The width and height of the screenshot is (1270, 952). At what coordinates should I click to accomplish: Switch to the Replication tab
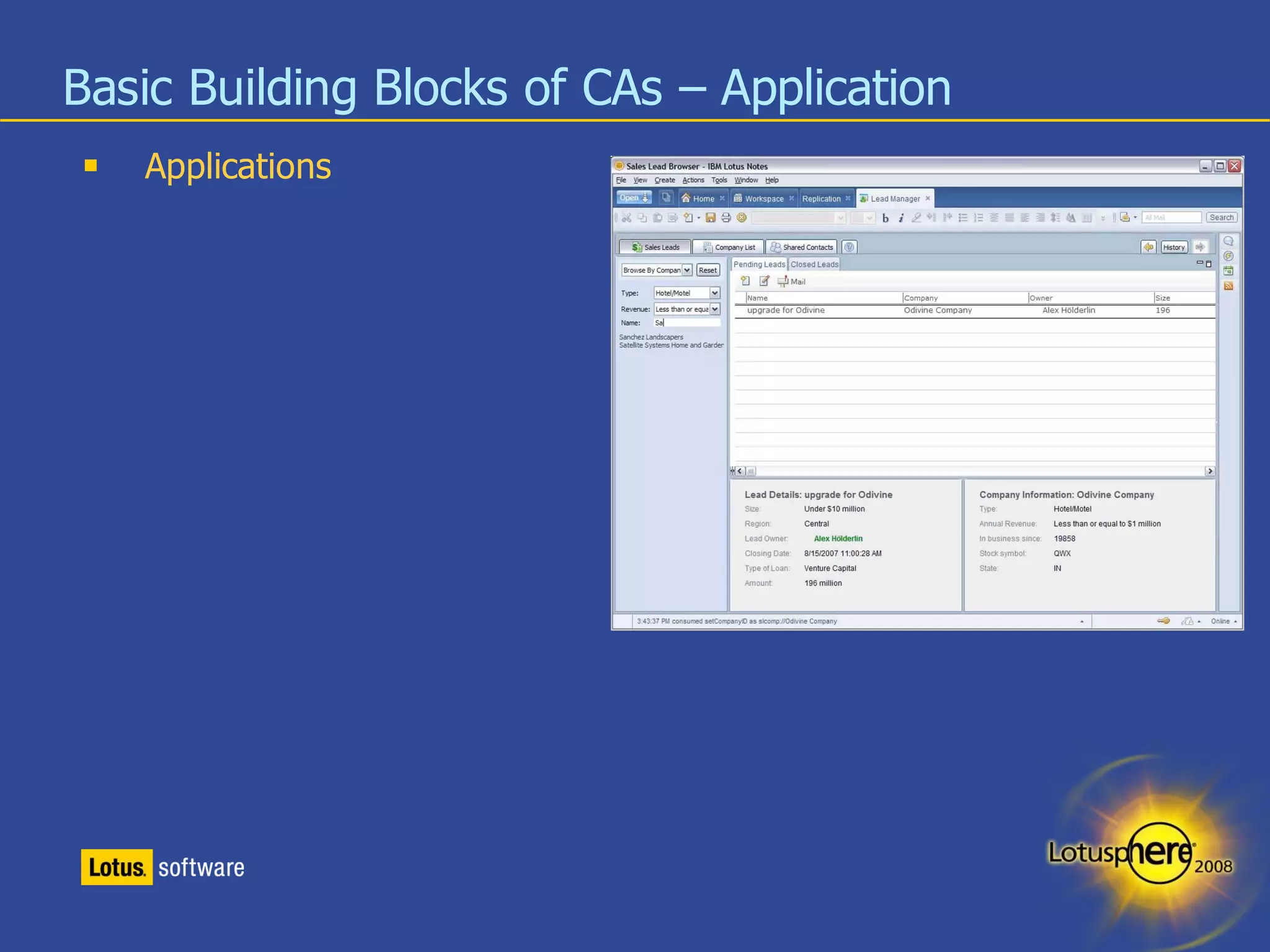click(x=825, y=198)
